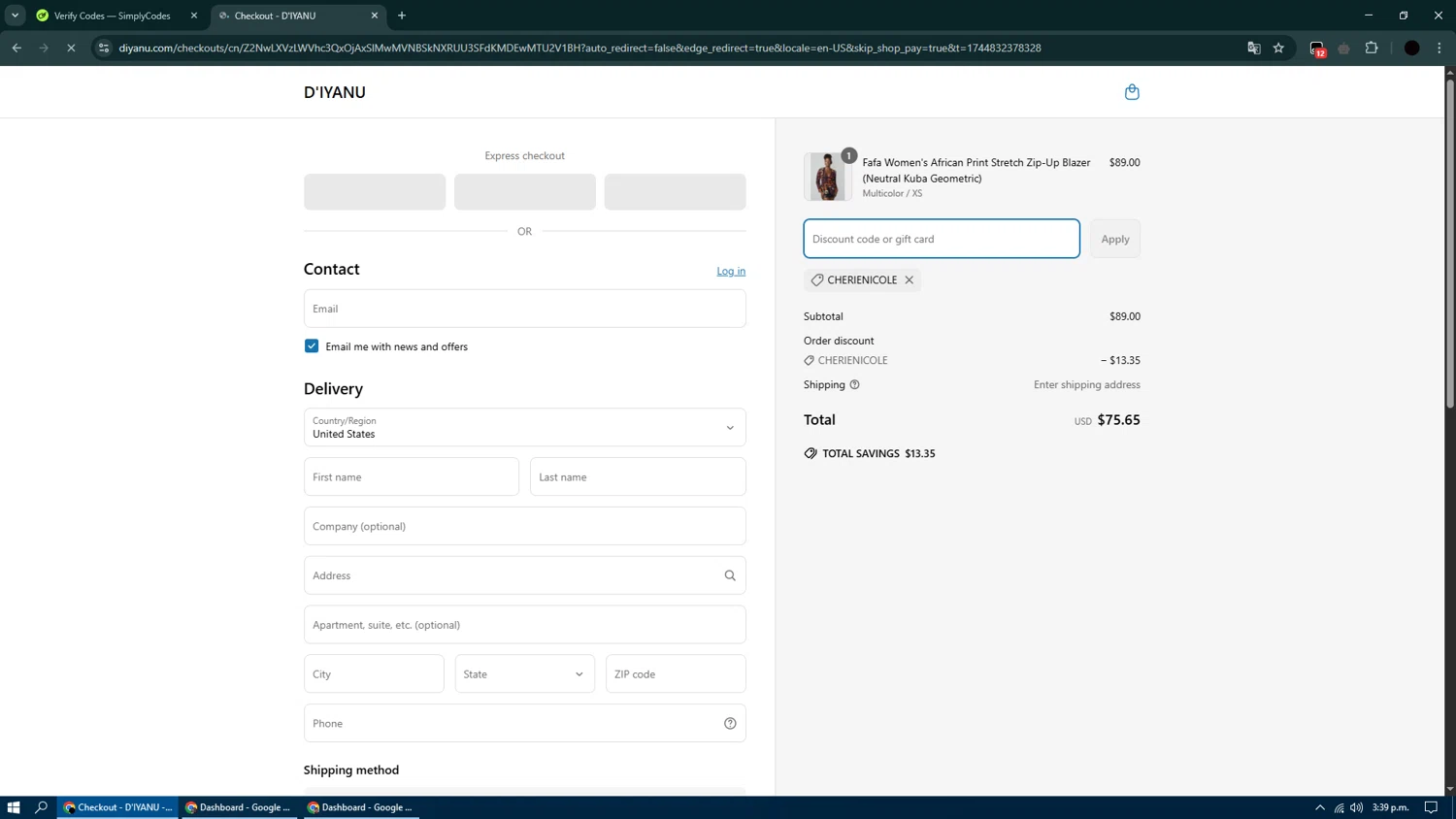The width and height of the screenshot is (1456, 819).
Task: Open the State dropdown
Action: [524, 673]
